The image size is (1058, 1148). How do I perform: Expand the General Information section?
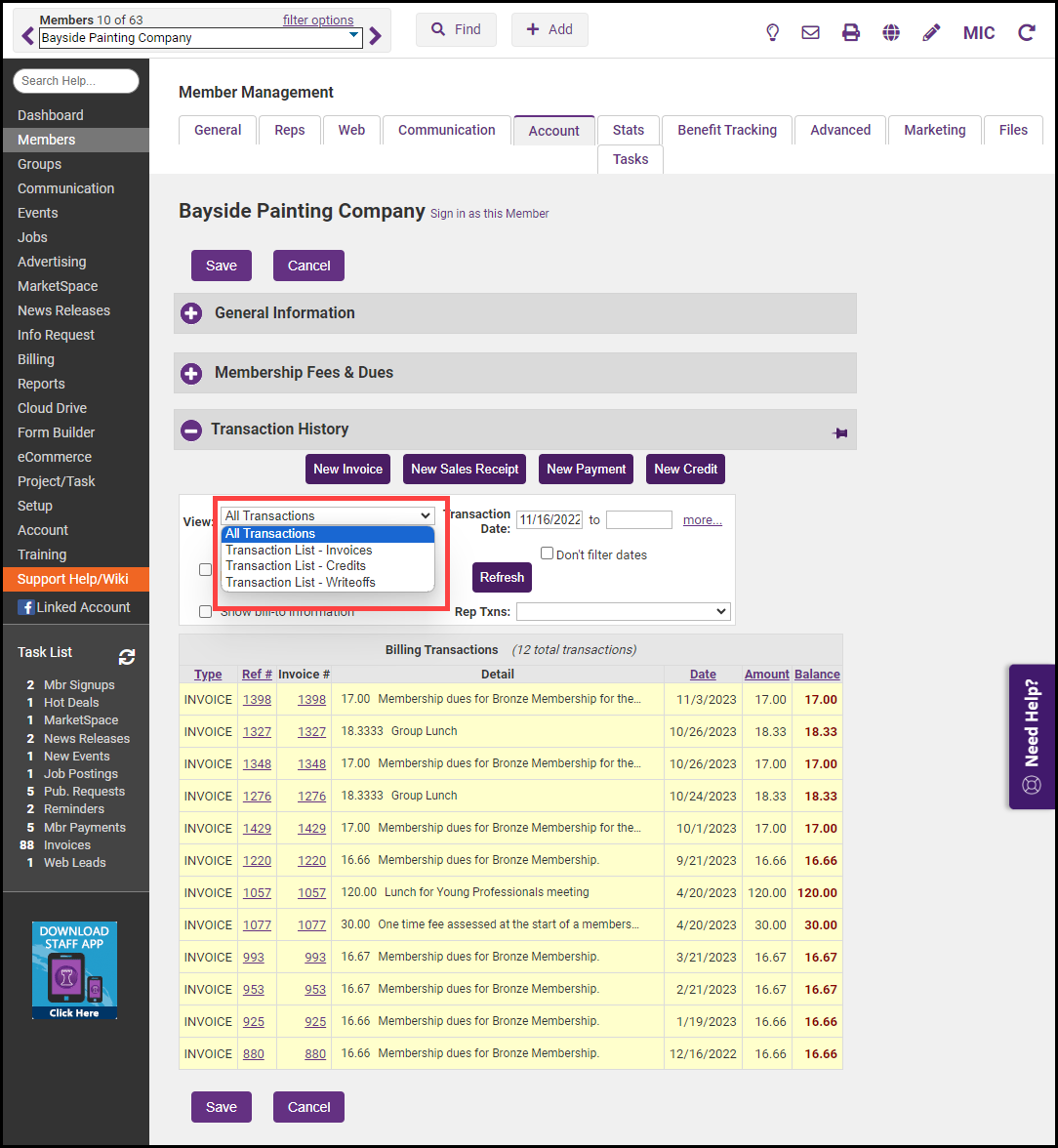(192, 313)
